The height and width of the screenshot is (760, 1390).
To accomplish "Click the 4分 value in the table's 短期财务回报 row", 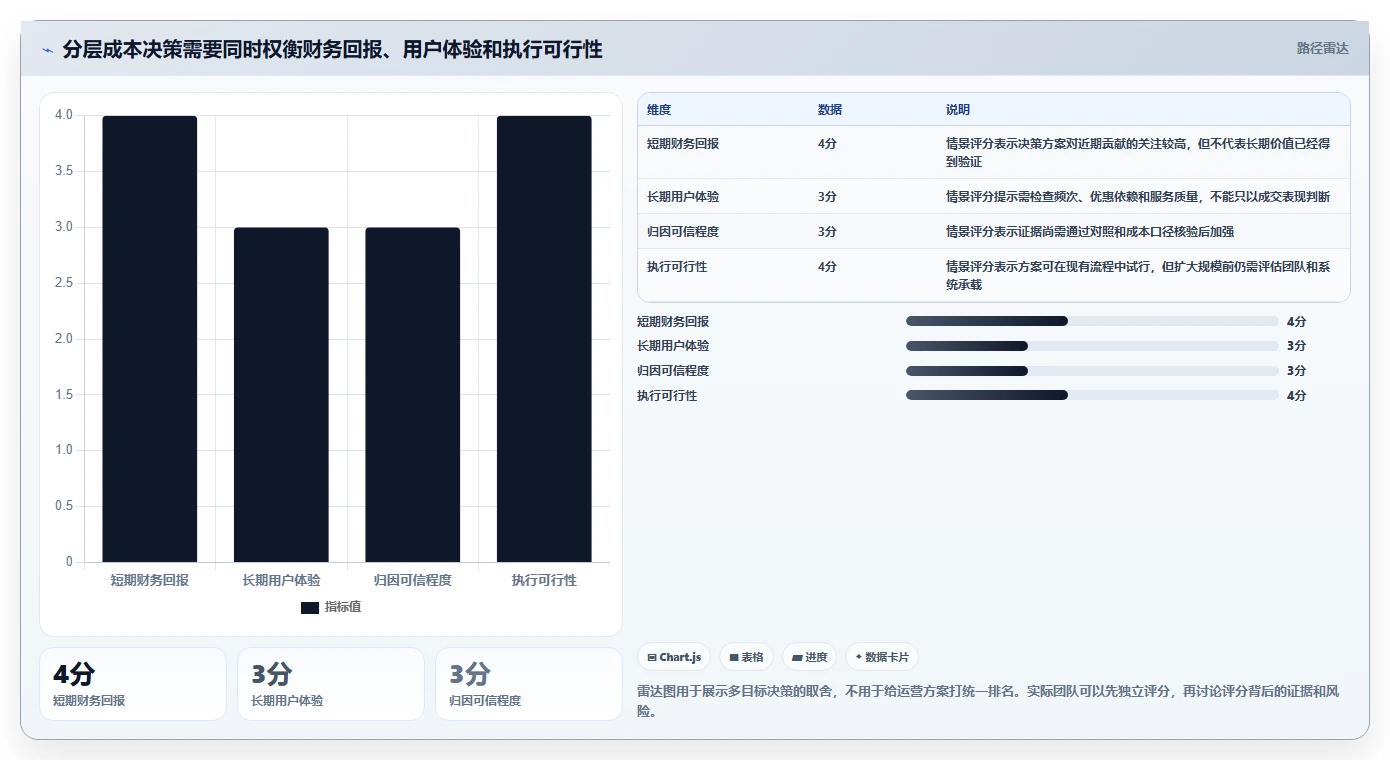I will (827, 144).
